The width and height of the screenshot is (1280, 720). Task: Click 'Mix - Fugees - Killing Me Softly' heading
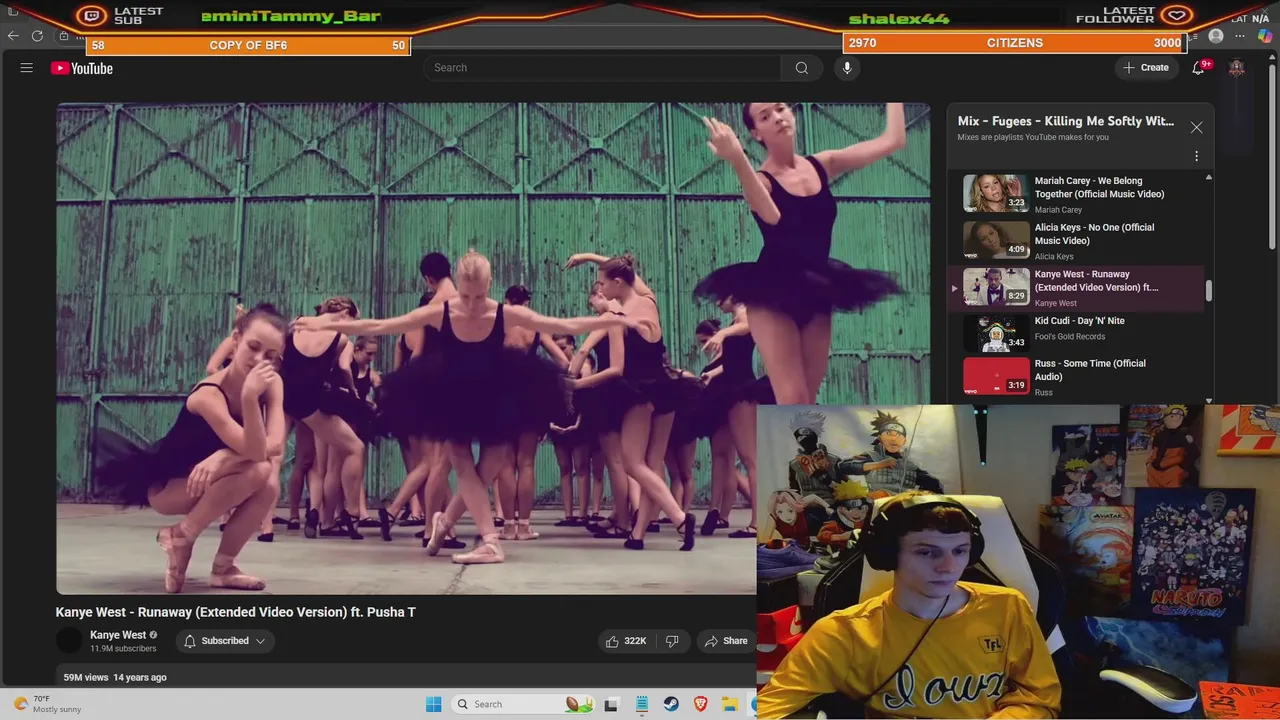click(1066, 121)
